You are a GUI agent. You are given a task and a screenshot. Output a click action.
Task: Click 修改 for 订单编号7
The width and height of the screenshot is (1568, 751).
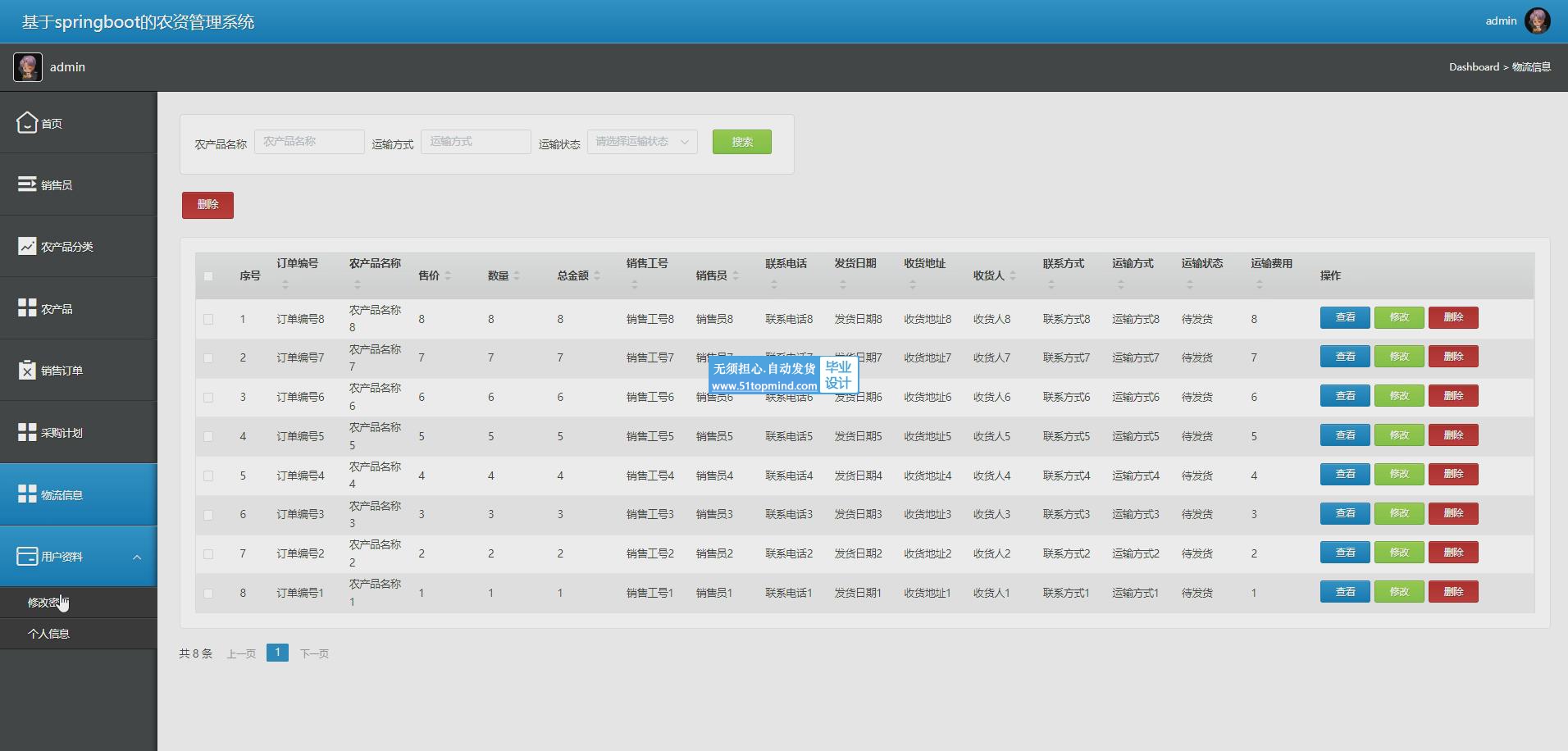click(x=1399, y=357)
